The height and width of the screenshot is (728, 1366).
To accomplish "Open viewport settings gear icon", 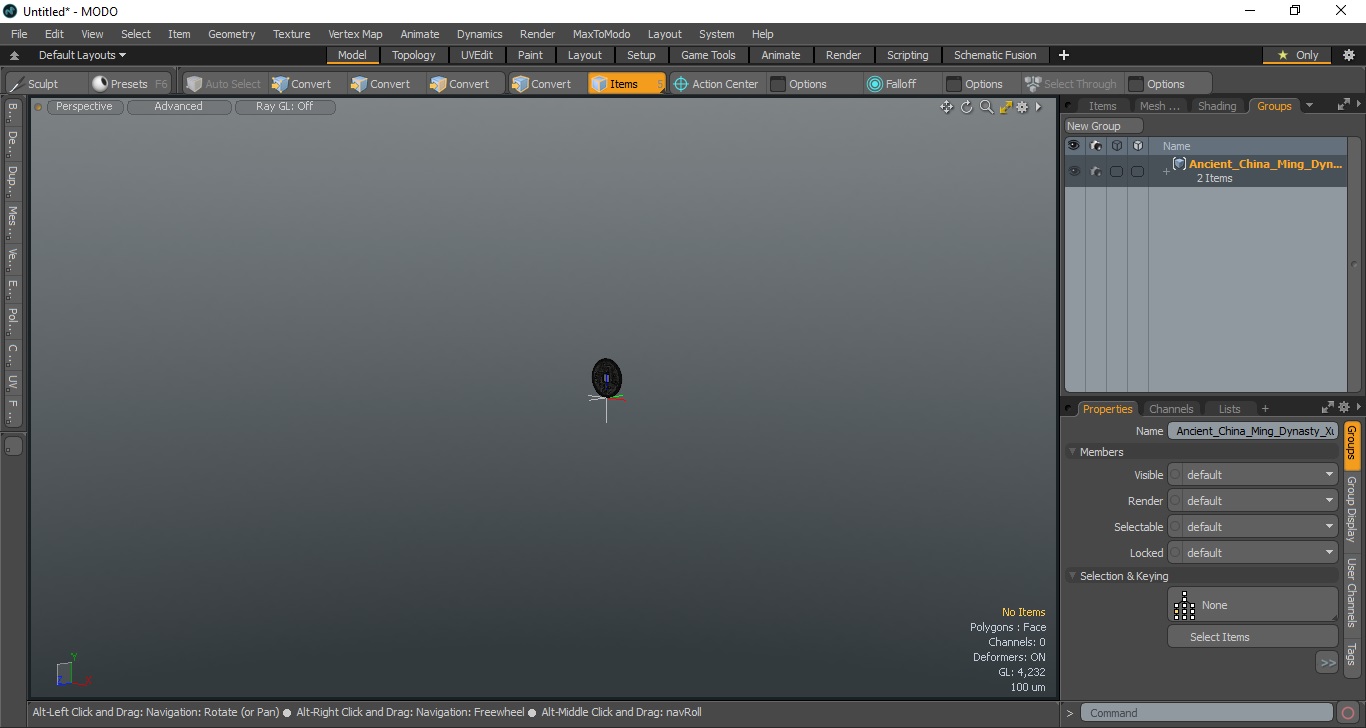I will point(1022,107).
